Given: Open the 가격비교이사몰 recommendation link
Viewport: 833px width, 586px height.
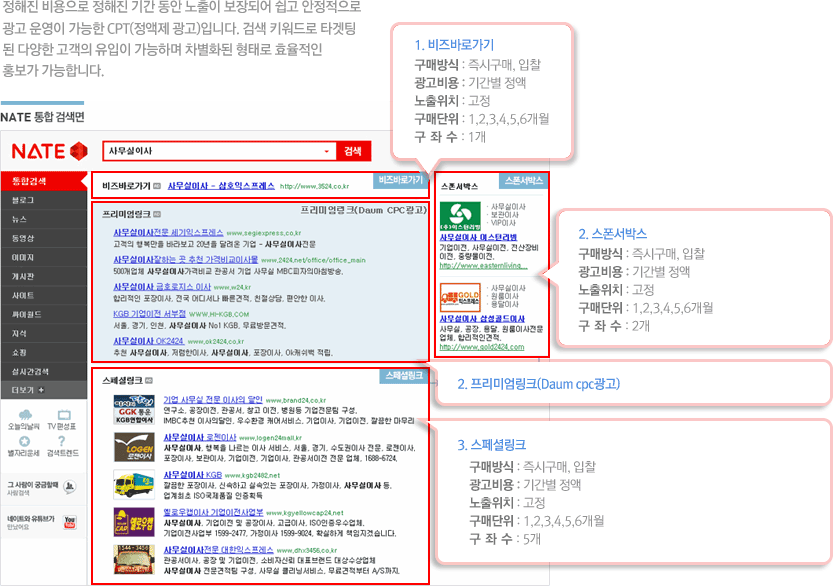Looking at the screenshot, I should click(x=185, y=260).
